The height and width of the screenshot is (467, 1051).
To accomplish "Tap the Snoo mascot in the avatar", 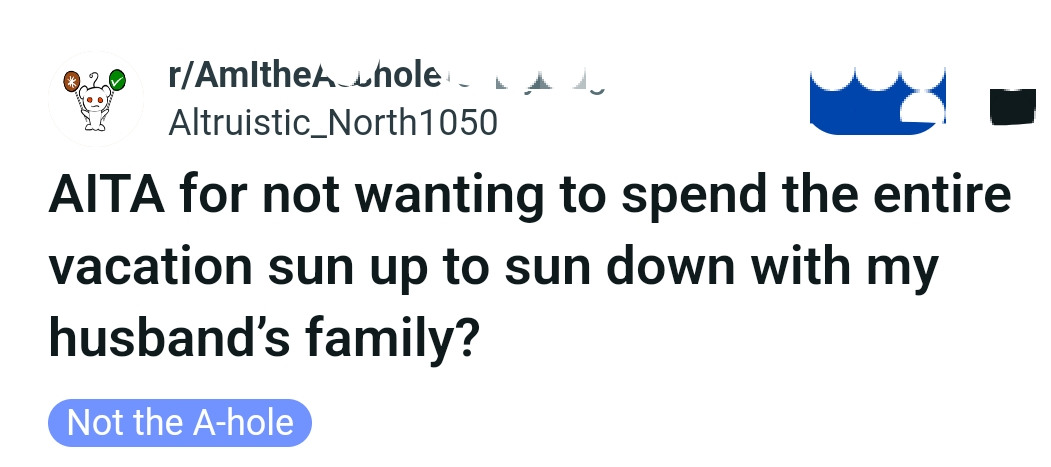I will pos(95,107).
